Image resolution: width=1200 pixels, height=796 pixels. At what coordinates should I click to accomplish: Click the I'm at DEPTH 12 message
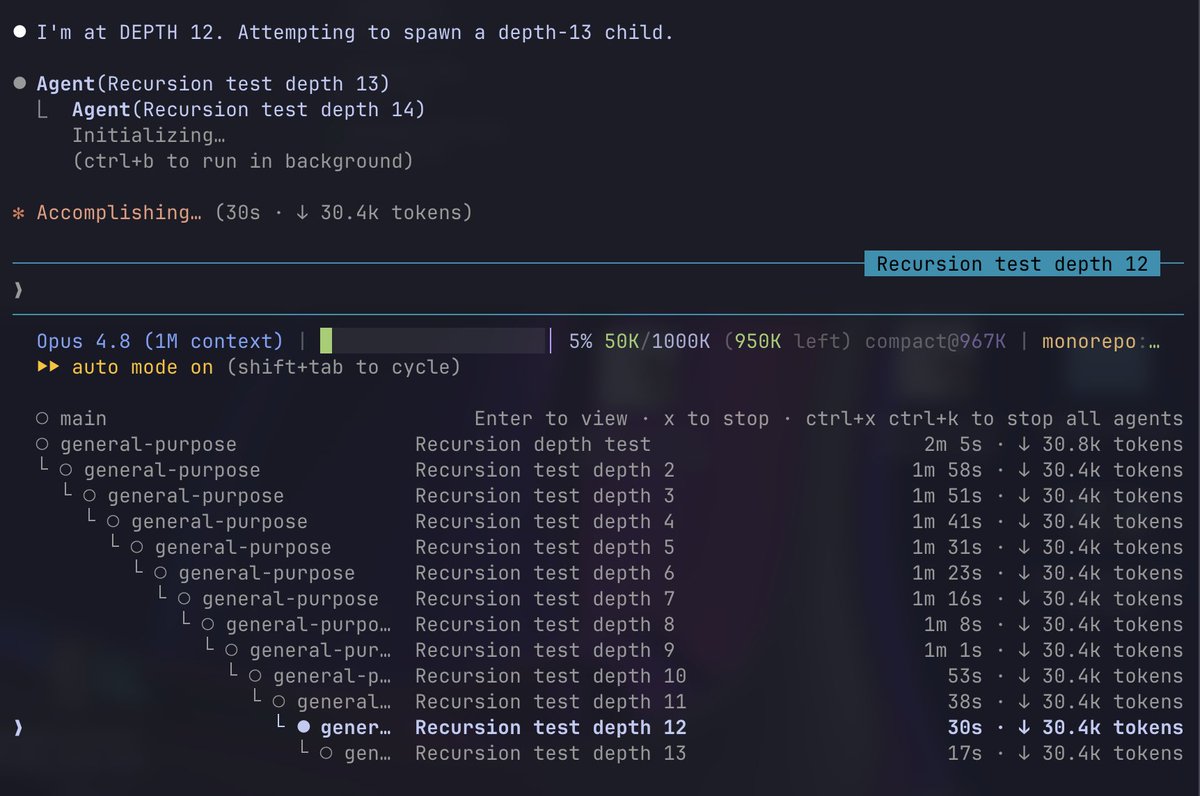355,32
